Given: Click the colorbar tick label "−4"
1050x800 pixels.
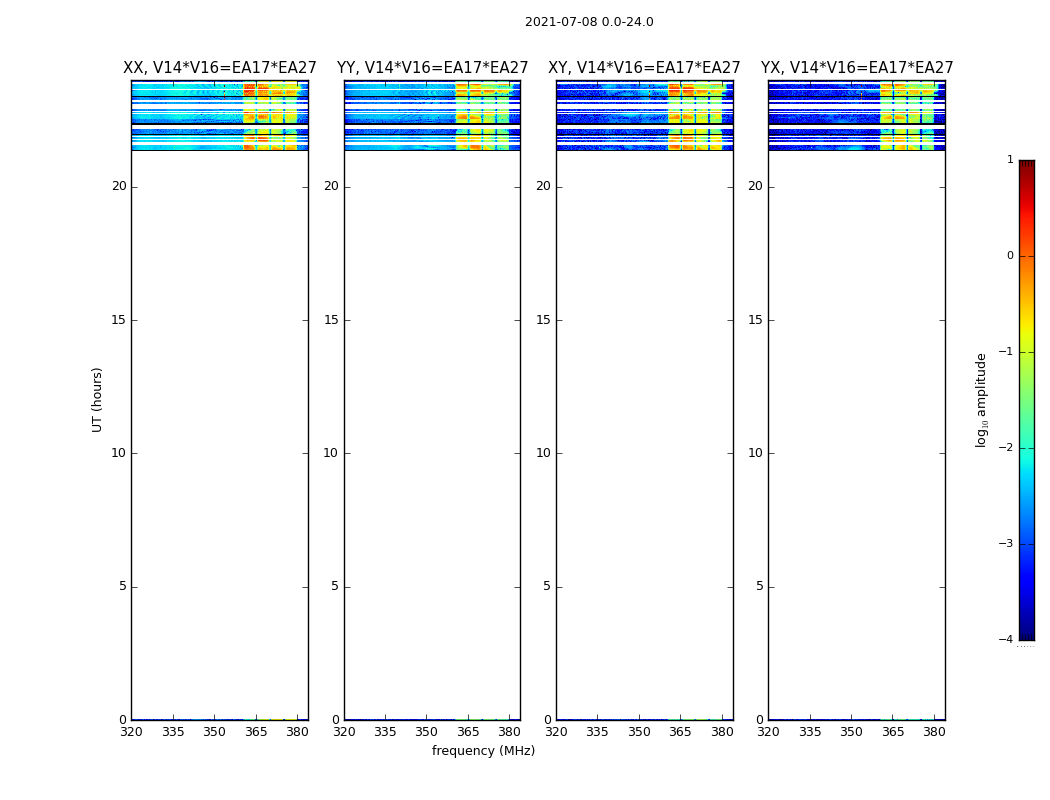Looking at the screenshot, I should (x=1006, y=639).
